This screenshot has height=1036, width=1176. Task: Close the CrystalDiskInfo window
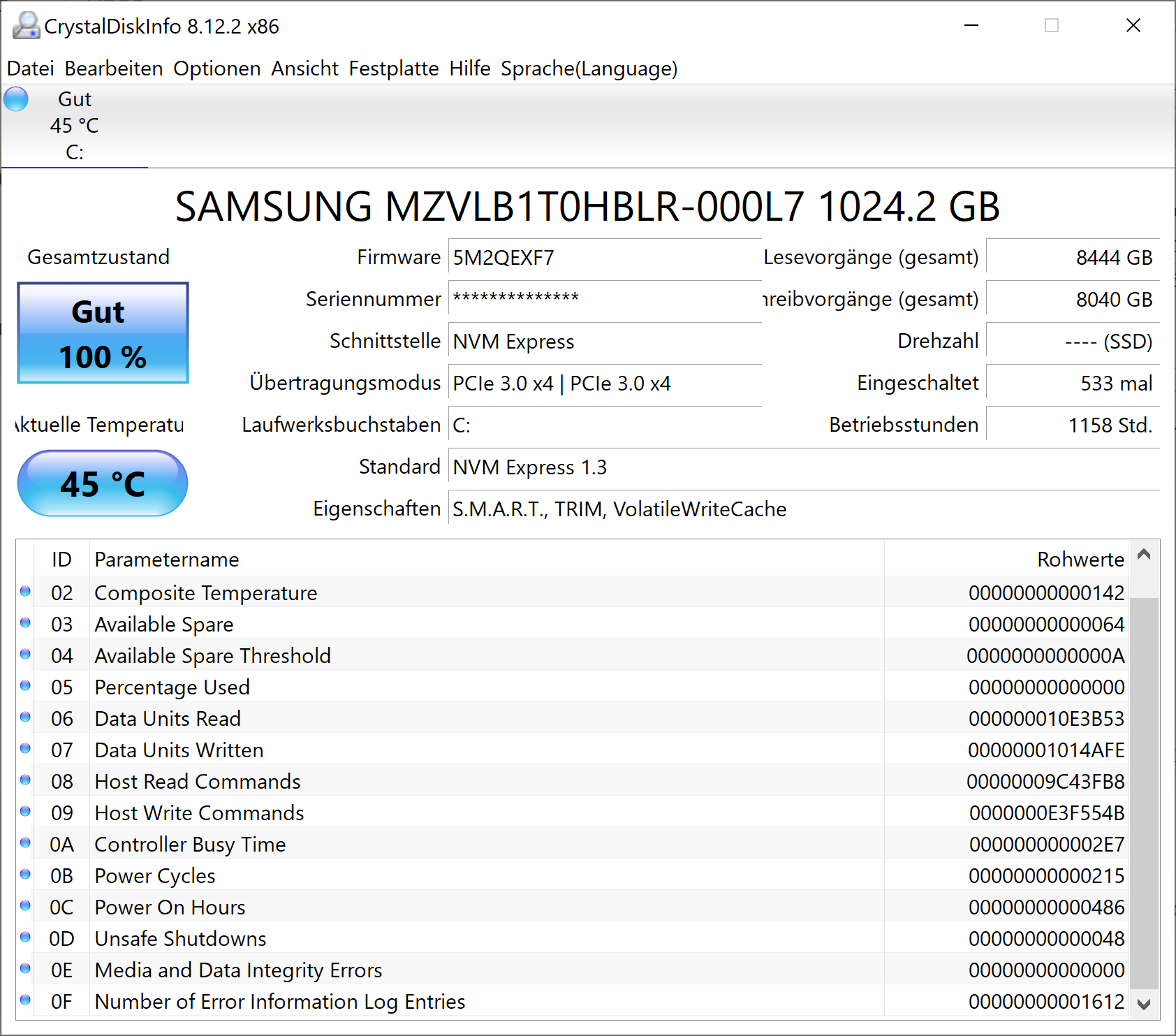point(1133,26)
